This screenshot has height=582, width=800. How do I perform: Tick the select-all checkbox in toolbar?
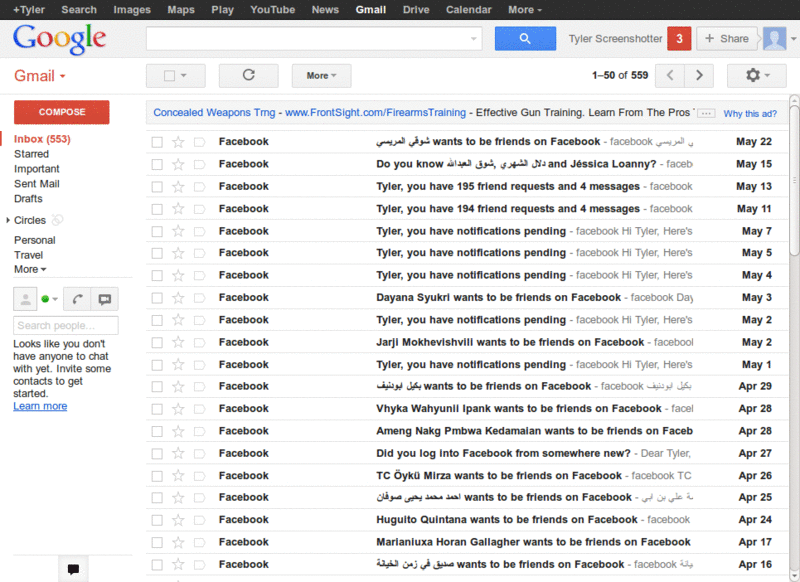[x=169, y=75]
